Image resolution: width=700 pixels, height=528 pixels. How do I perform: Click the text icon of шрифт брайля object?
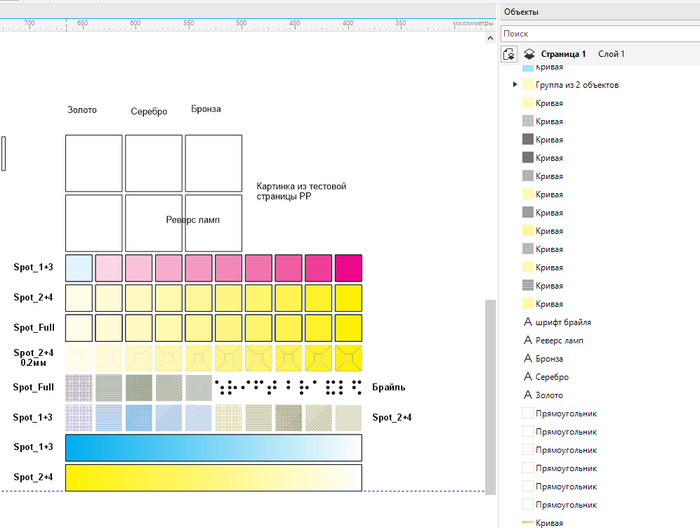click(x=527, y=322)
